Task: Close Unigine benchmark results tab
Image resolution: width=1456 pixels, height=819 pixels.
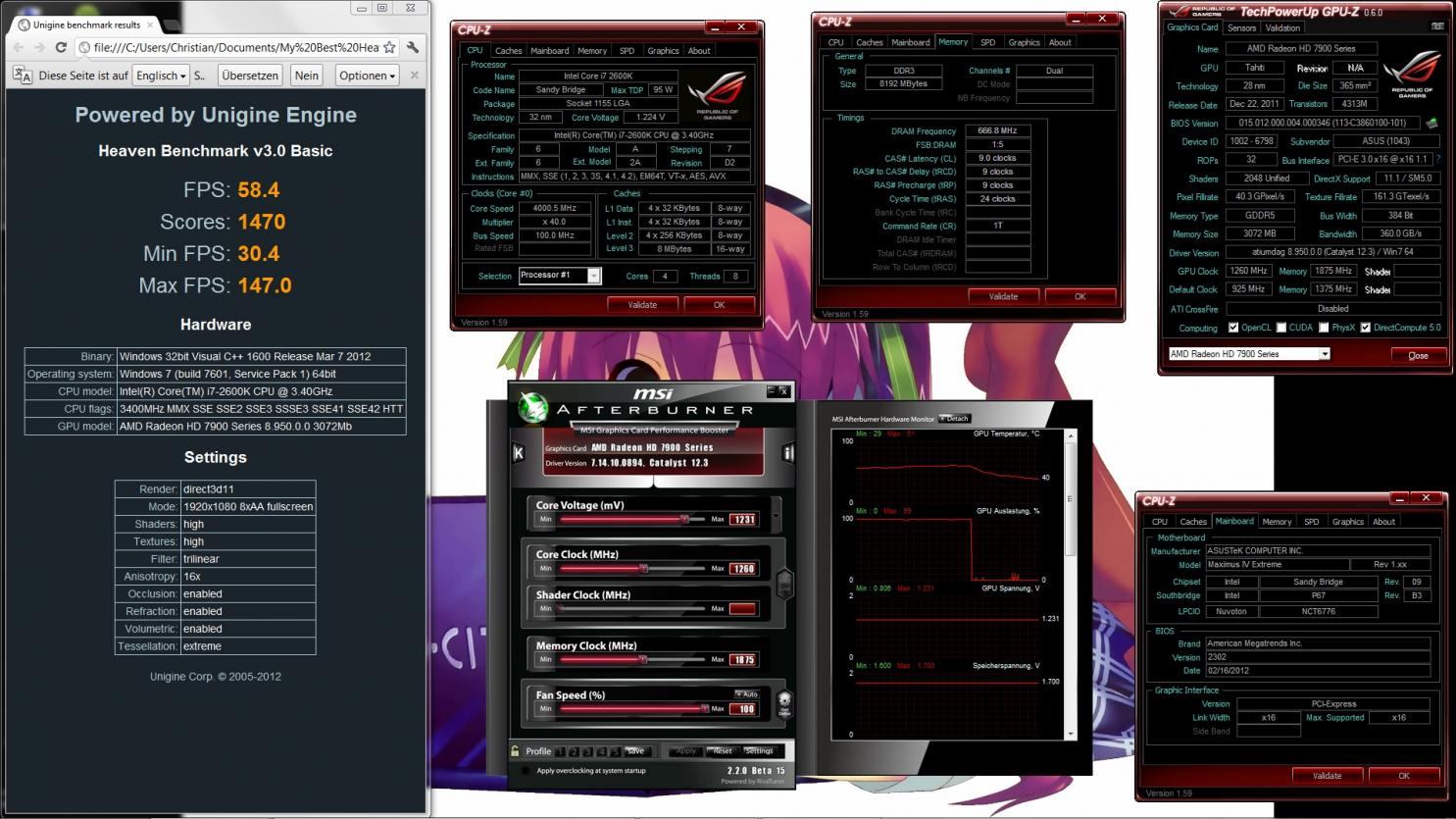Action: (x=152, y=25)
